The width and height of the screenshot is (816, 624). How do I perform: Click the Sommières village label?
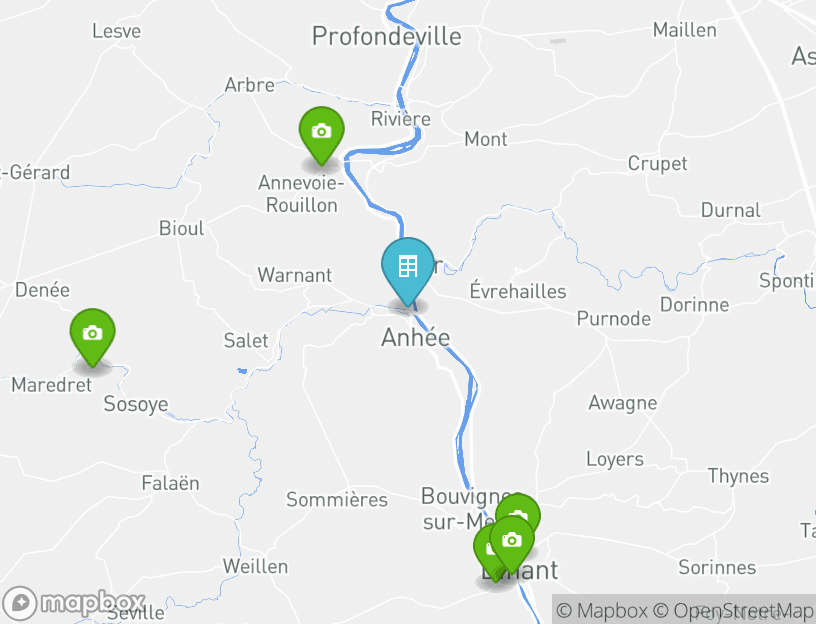coord(337,500)
